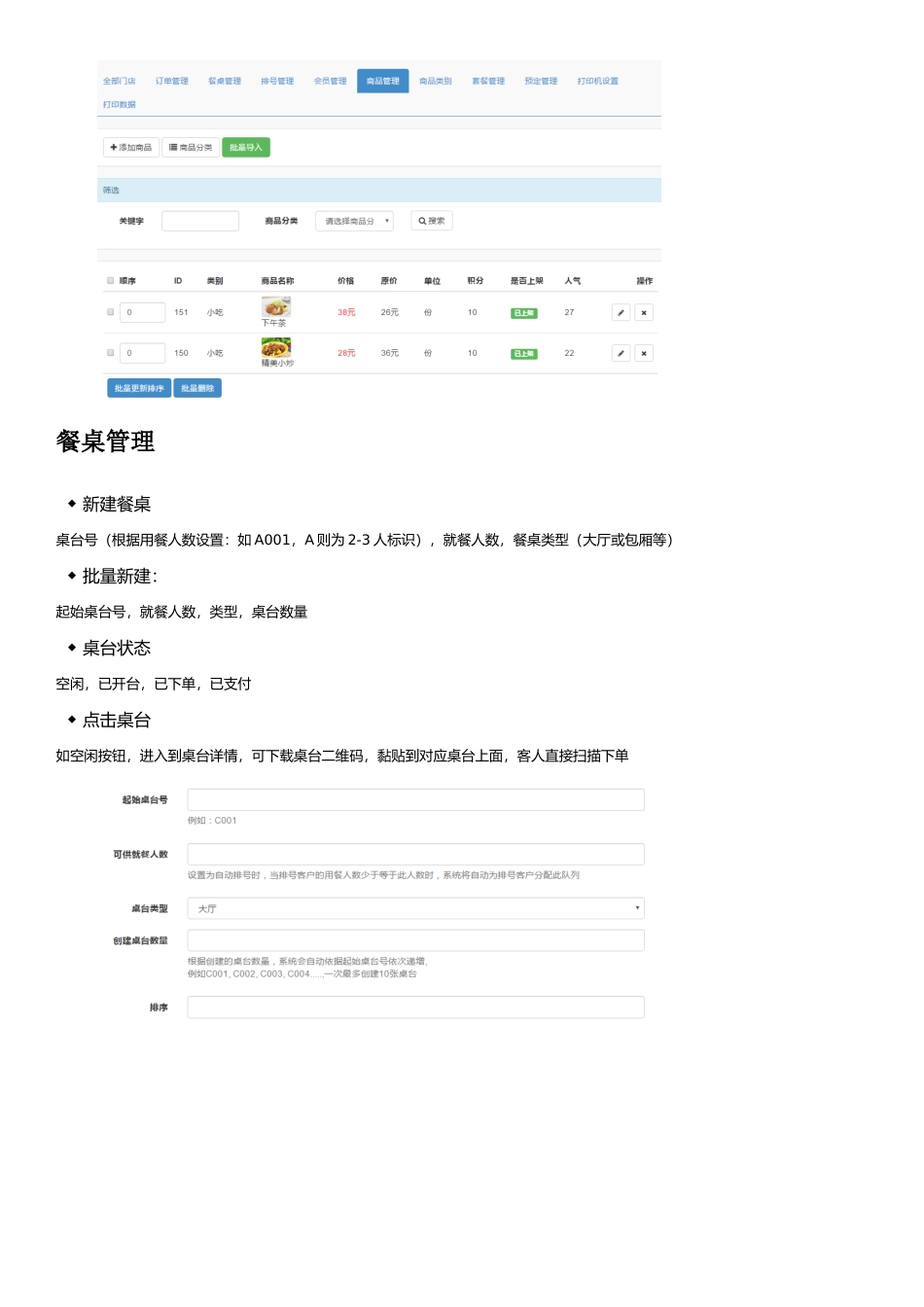The image size is (924, 1307).
Task: Edit the 精美小炒 product with pencil icon
Action: (x=621, y=353)
